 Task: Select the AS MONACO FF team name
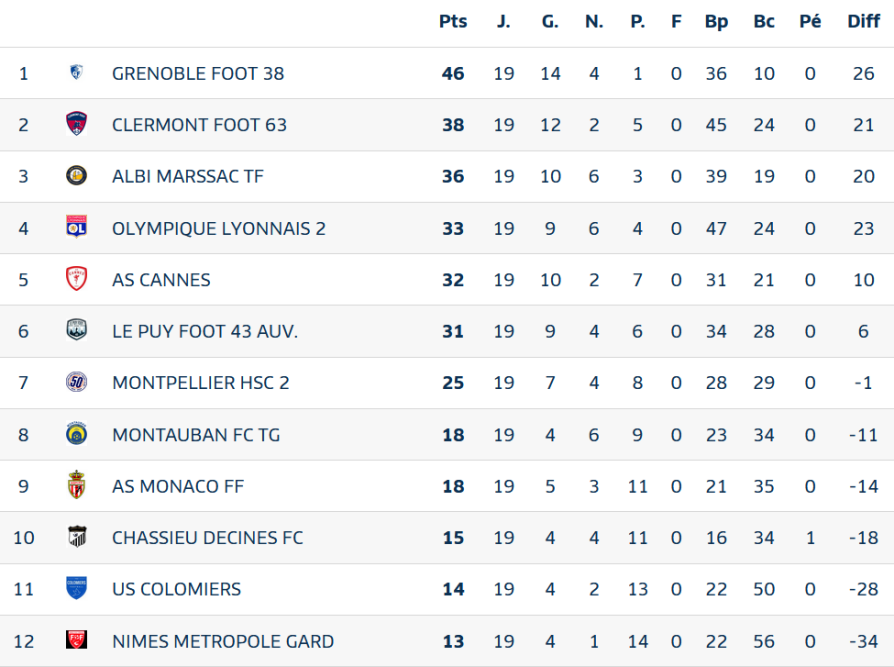pos(178,486)
